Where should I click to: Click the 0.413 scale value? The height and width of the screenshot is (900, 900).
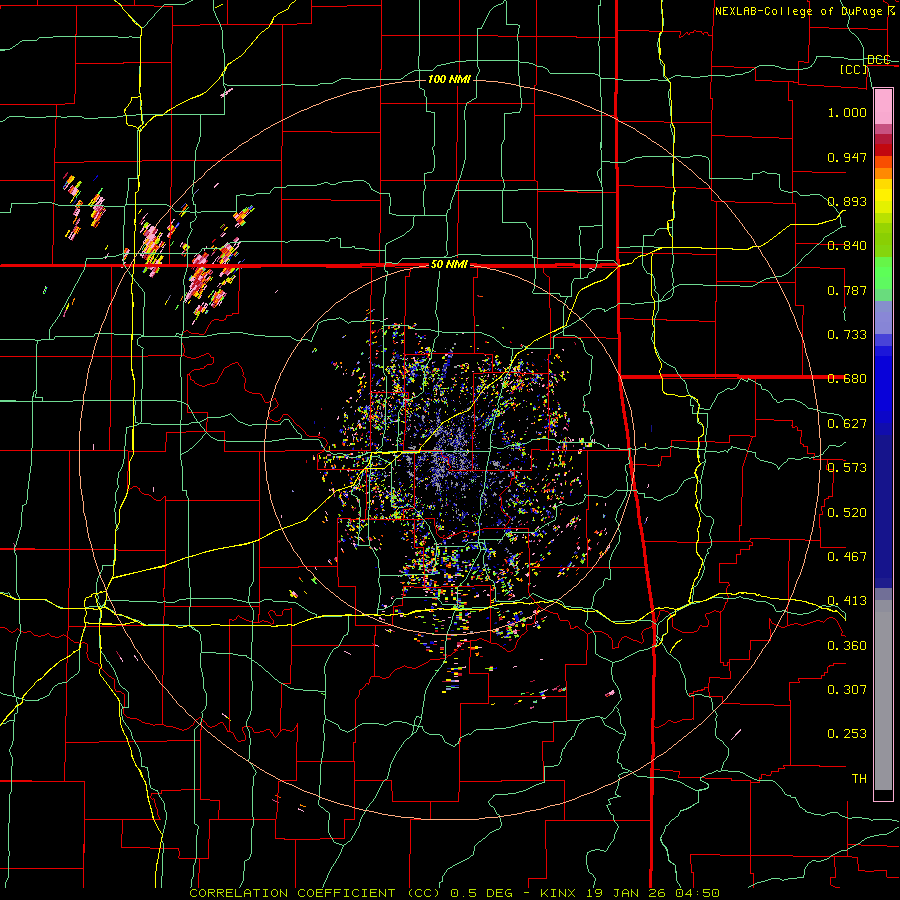[847, 601]
